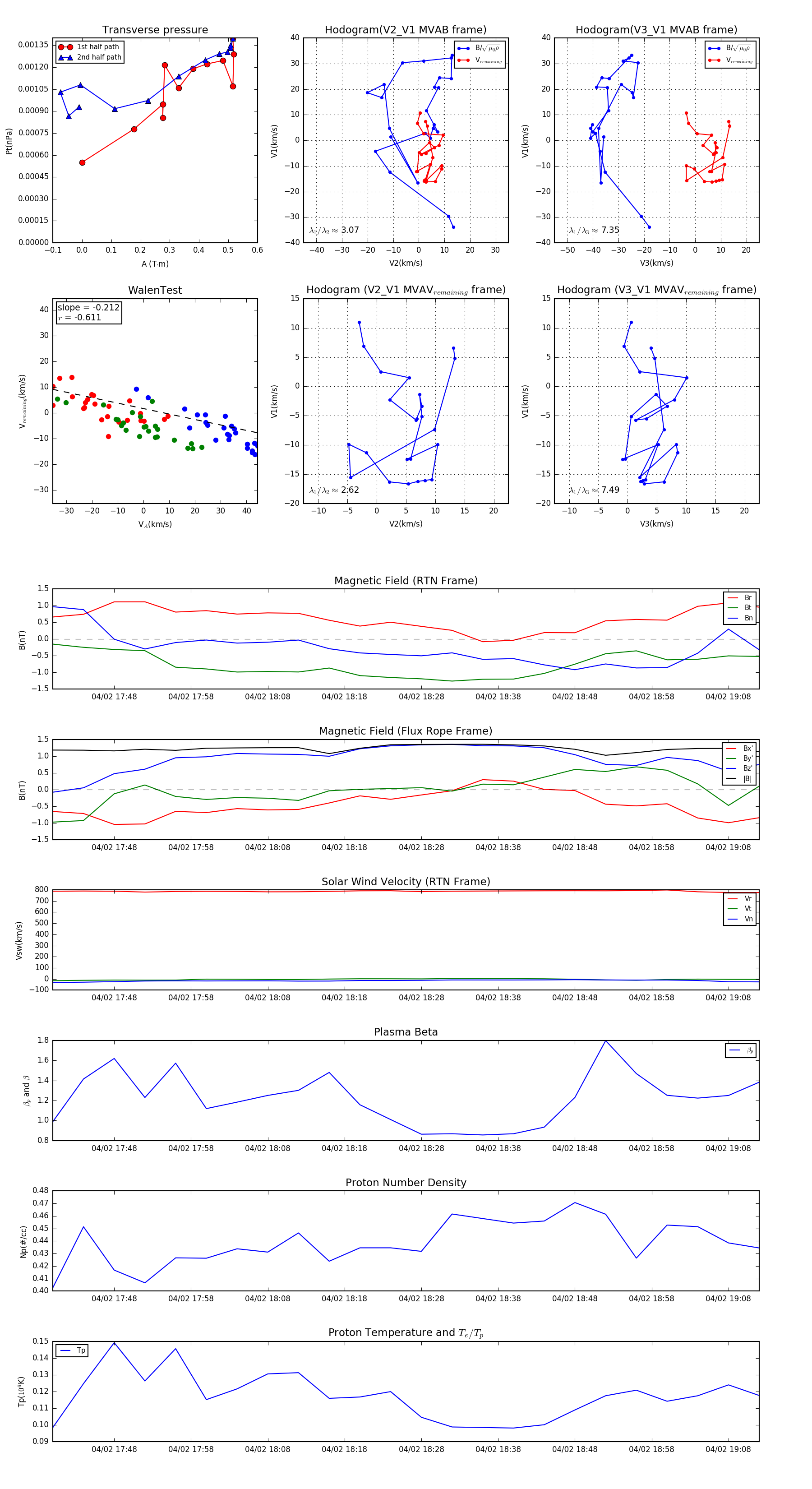Viewport: 812px width, 1489px height.
Task: Click the Plasma Beta curve's highest peak at 1.8
Action: [606, 1041]
